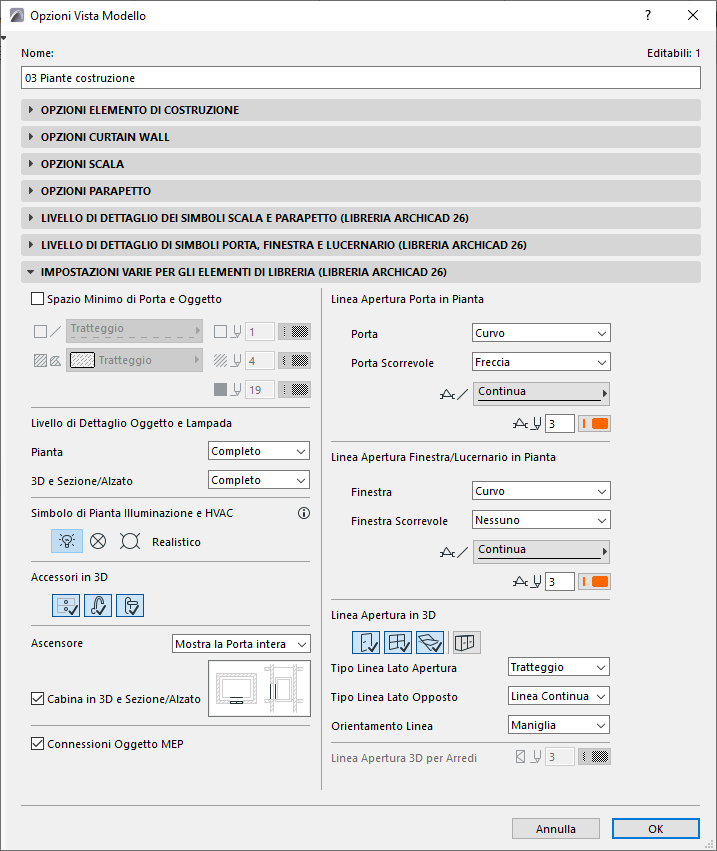717x851 pixels.
Task: Expand Livello di dettaglio simboli Scala e Parapetto
Action: pyautogui.click(x=361, y=218)
